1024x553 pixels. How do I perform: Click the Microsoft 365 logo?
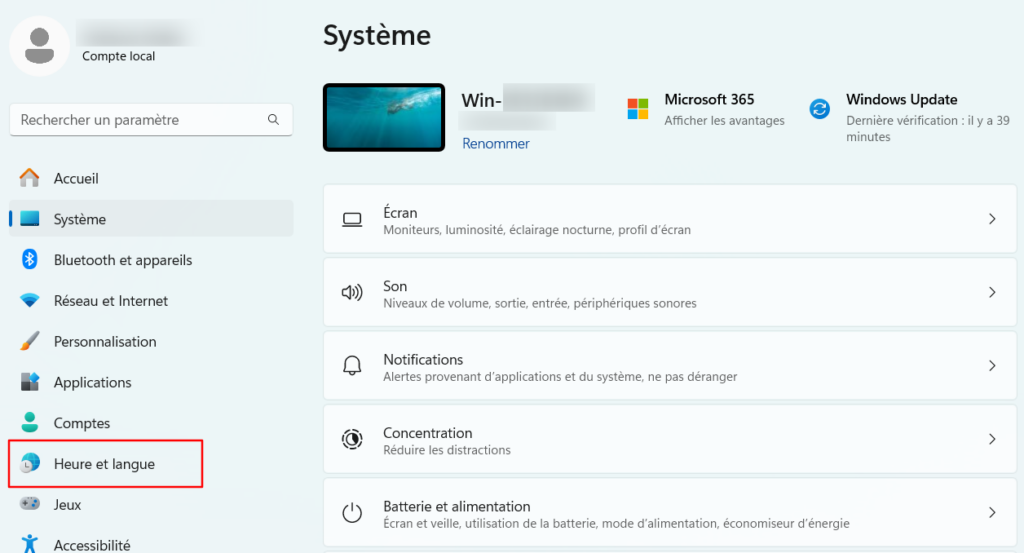(x=638, y=109)
